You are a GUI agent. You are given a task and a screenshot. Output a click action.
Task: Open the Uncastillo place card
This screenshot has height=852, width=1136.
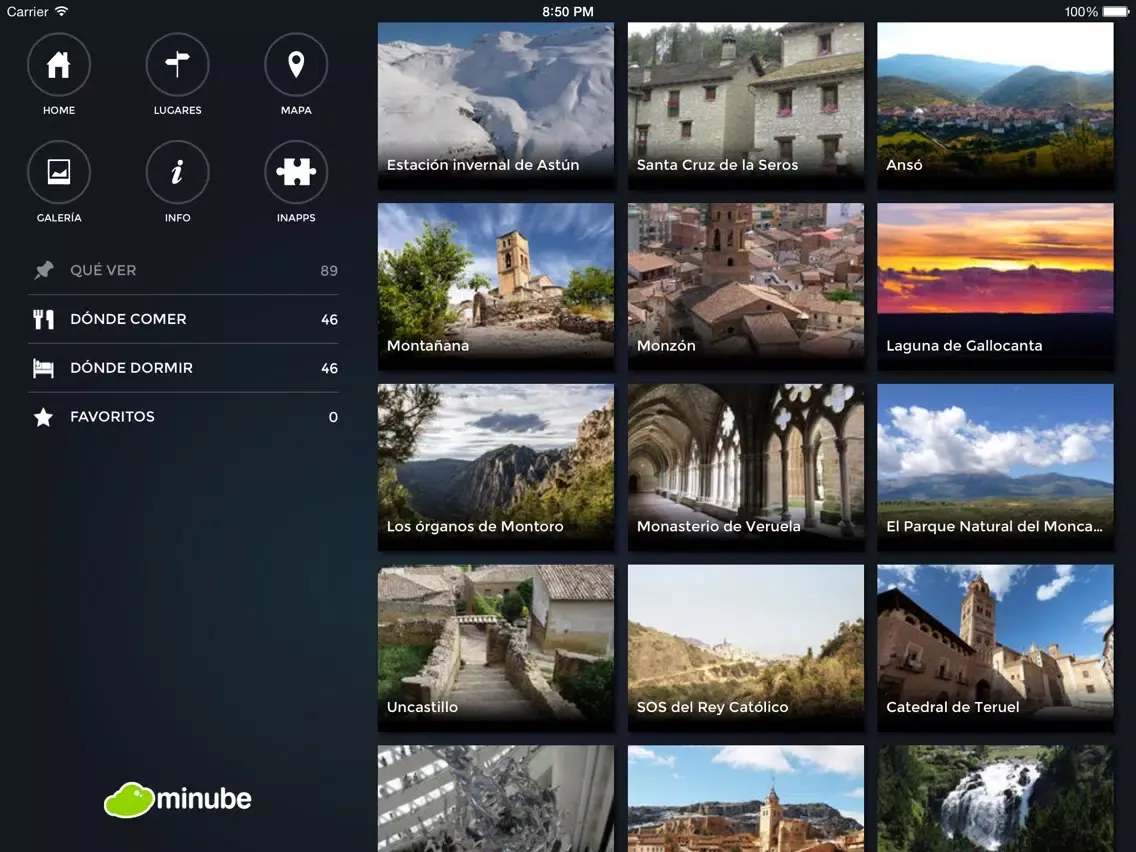click(x=496, y=648)
